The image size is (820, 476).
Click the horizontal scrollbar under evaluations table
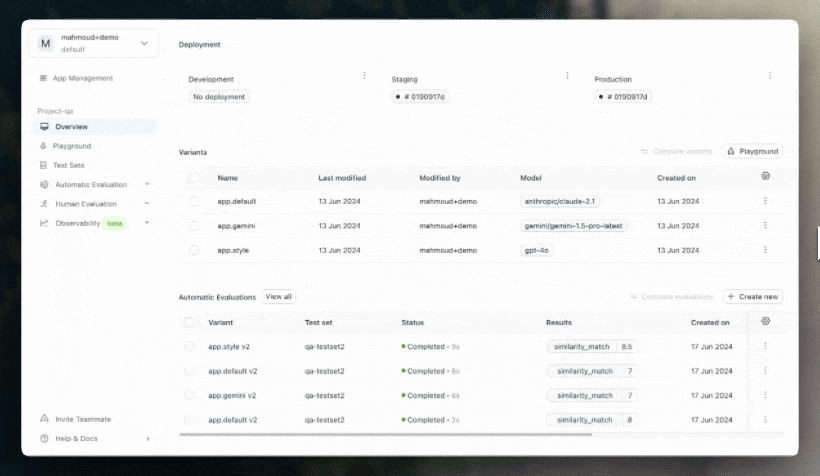(x=385, y=434)
